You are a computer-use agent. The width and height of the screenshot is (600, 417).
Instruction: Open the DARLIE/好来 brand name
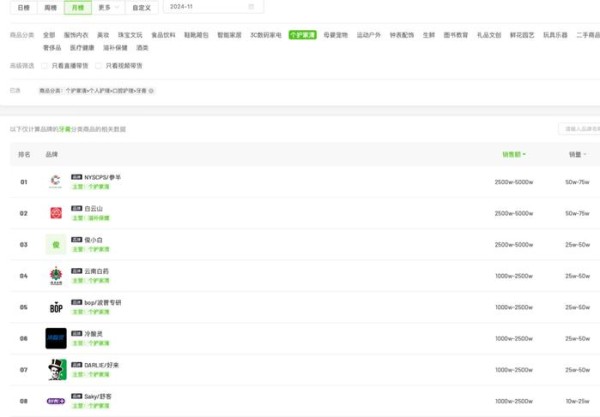101,365
